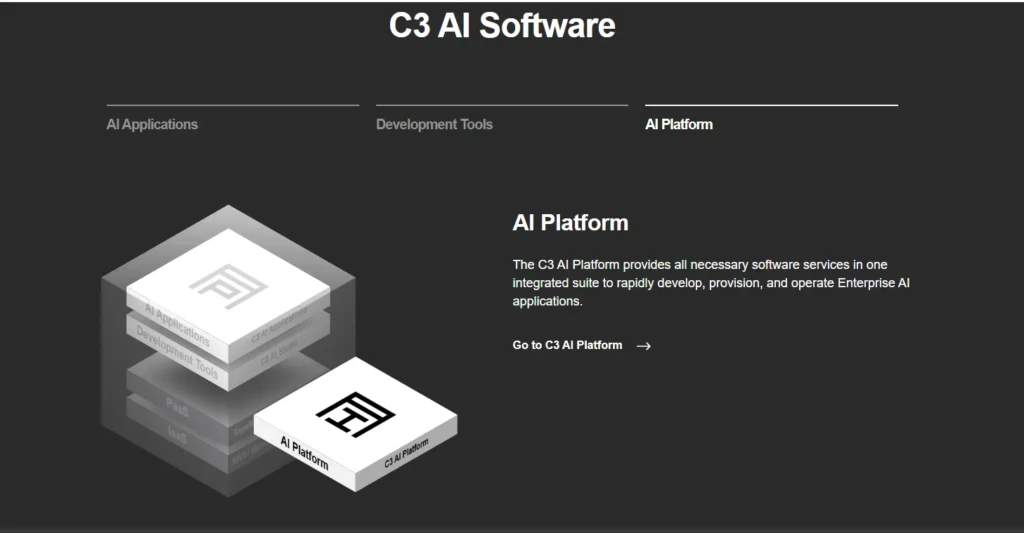
Task: Click the PaaS layer in the diagram
Action: click(177, 407)
